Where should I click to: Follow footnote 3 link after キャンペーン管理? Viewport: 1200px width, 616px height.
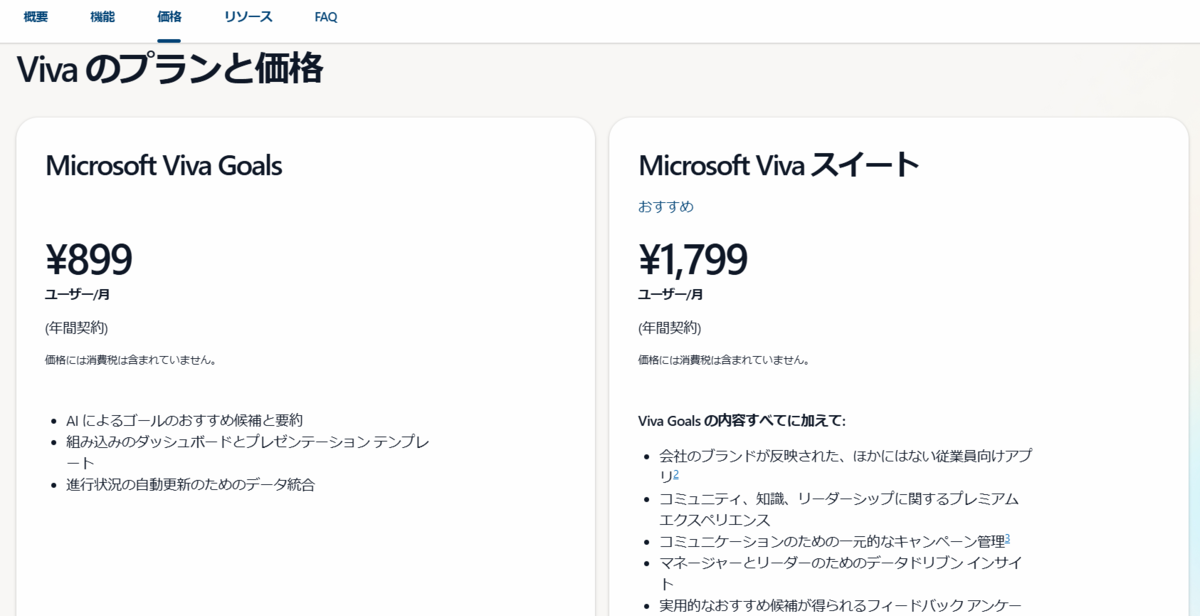point(1007,539)
